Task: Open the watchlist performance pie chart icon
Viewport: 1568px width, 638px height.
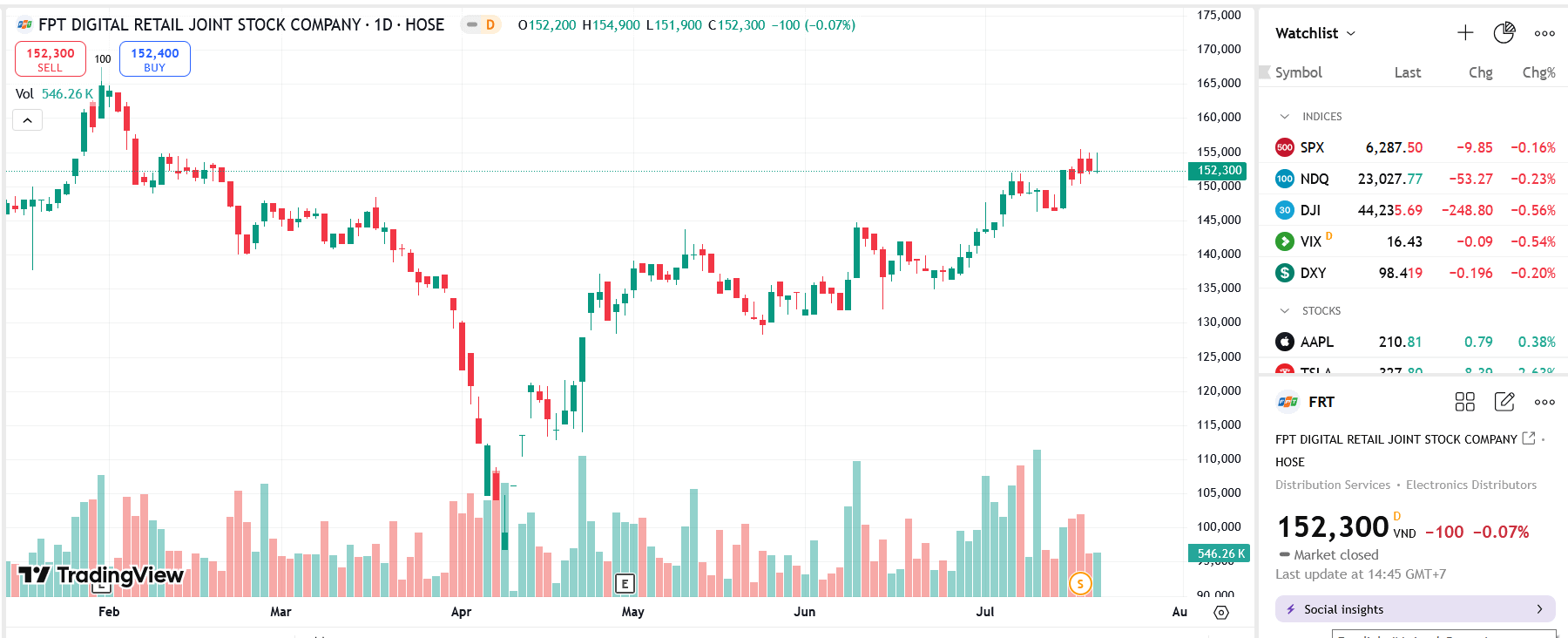Action: click(1504, 32)
